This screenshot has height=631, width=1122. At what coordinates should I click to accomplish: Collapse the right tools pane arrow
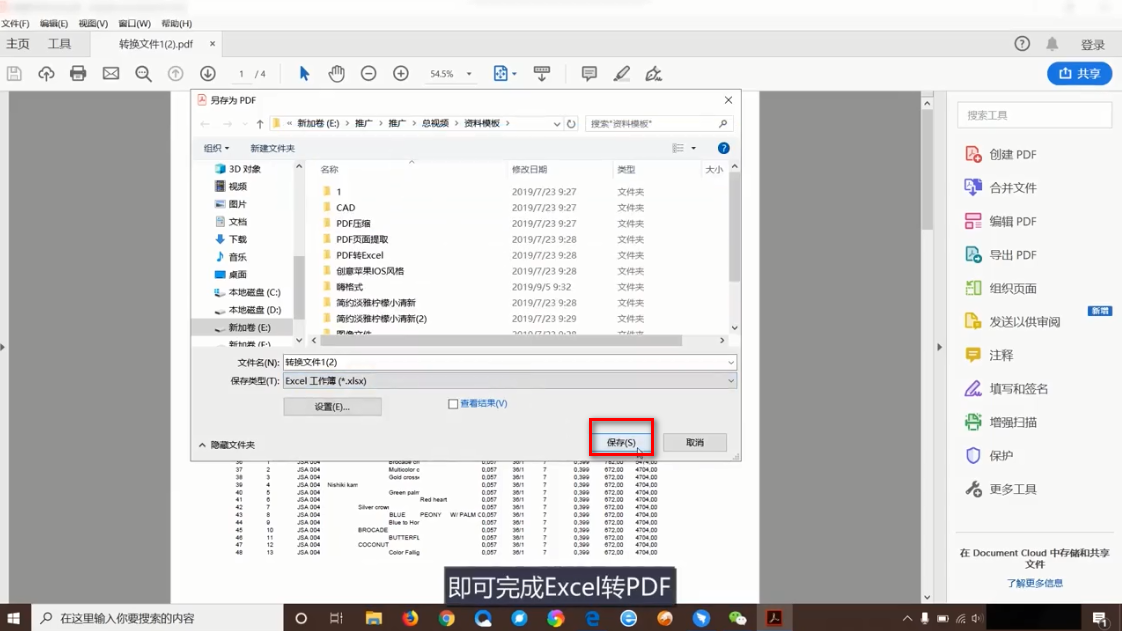pyautogui.click(x=940, y=347)
